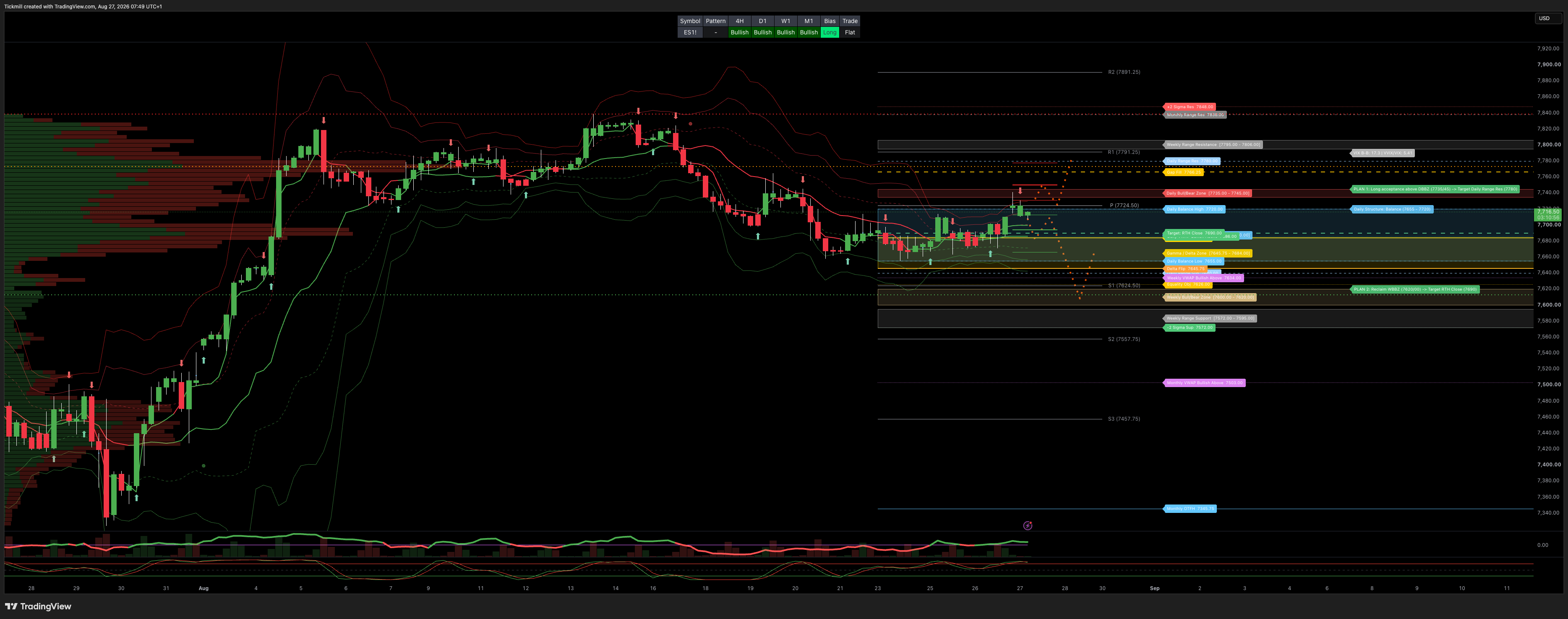Click the Trade column header
This screenshot has height=619, width=1568.
pos(850,21)
